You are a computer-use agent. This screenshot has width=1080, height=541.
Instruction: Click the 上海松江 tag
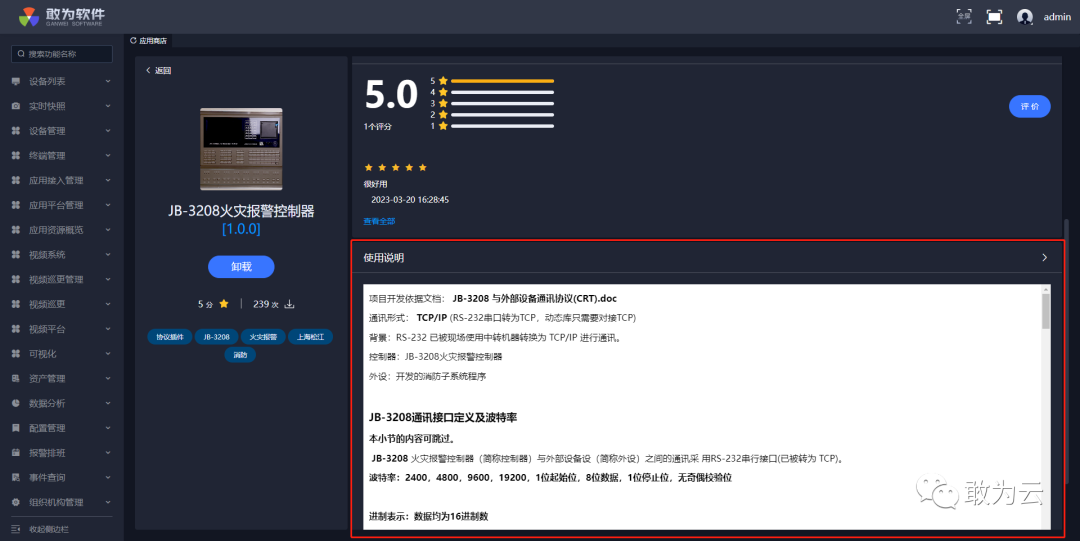click(310, 337)
